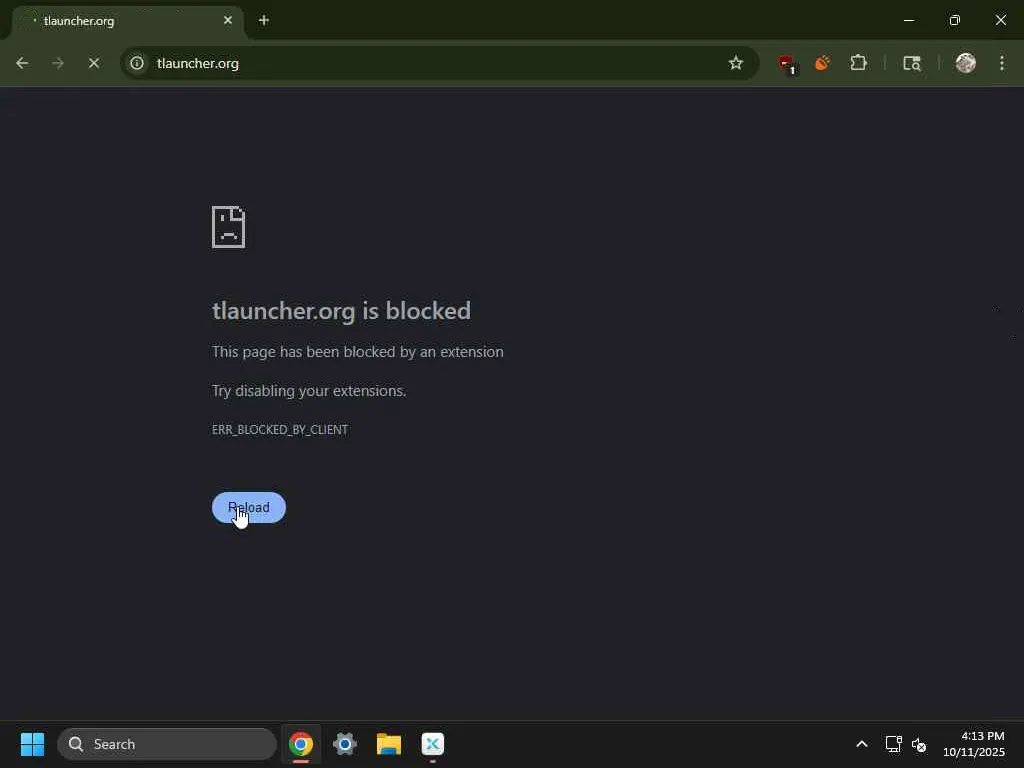Close the Chrome window
1024x768 pixels.
[1000, 20]
